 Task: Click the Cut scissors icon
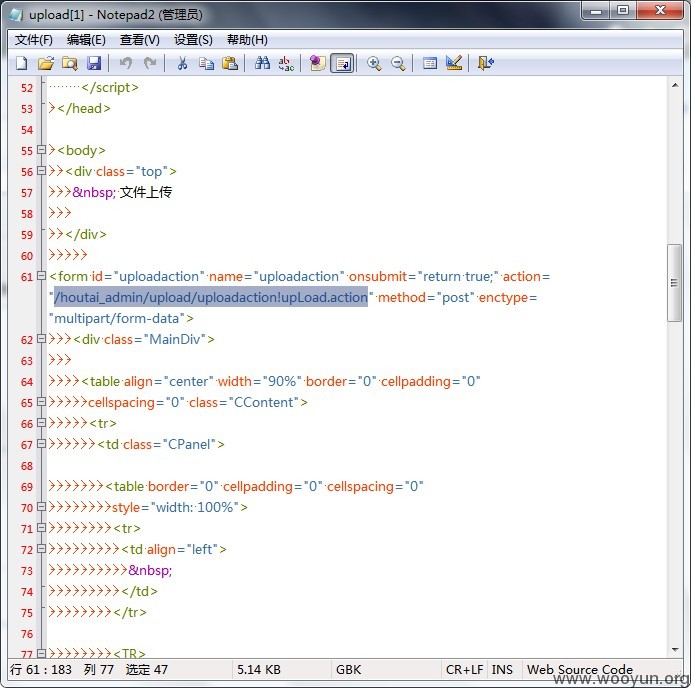tap(182, 63)
